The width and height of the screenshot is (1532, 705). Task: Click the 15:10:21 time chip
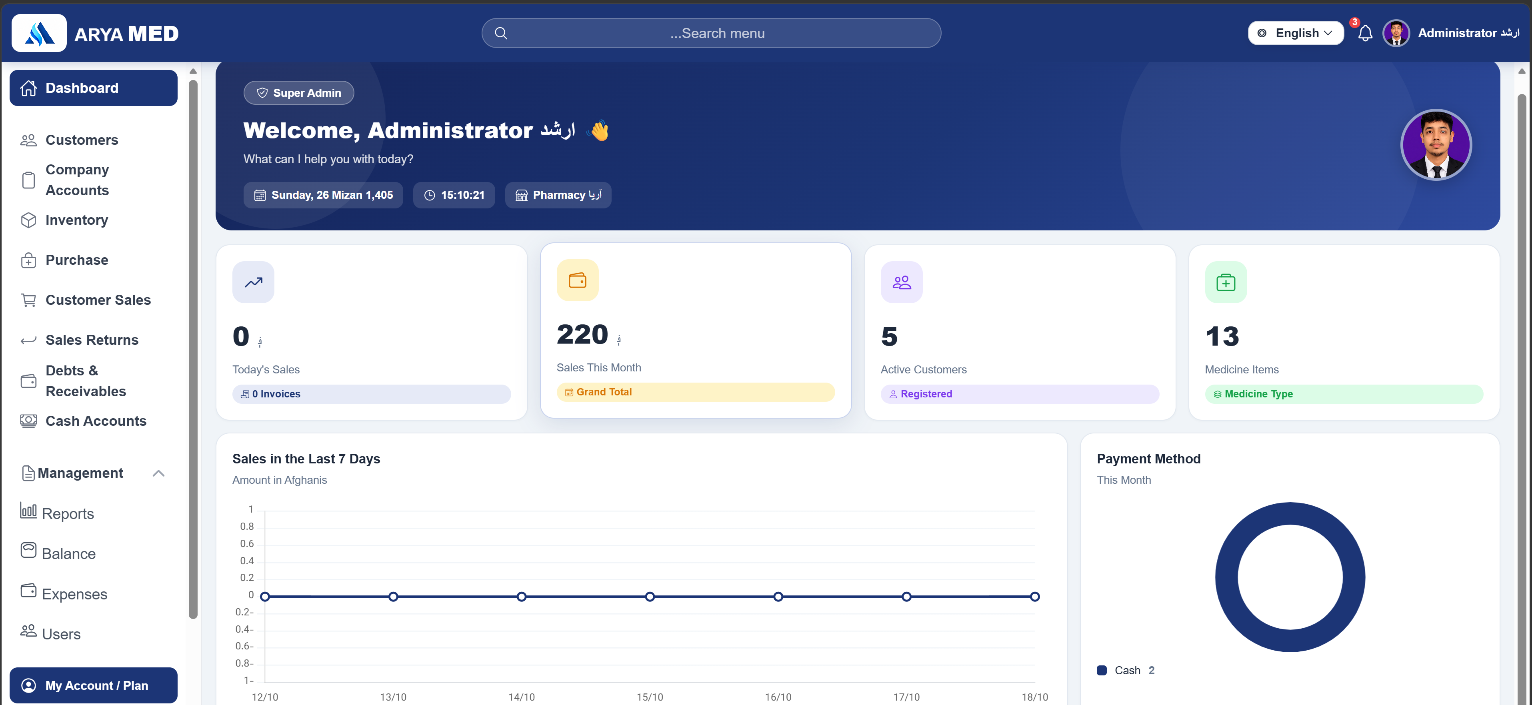pyautogui.click(x=454, y=195)
